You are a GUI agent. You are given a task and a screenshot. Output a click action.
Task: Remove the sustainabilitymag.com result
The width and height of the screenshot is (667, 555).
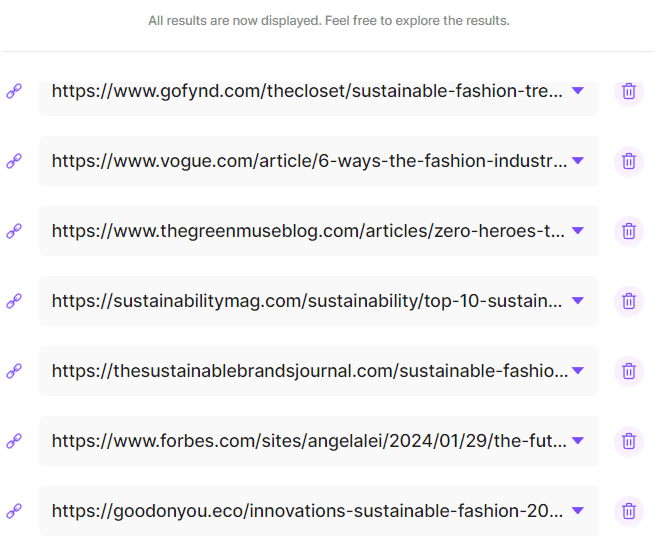point(628,301)
